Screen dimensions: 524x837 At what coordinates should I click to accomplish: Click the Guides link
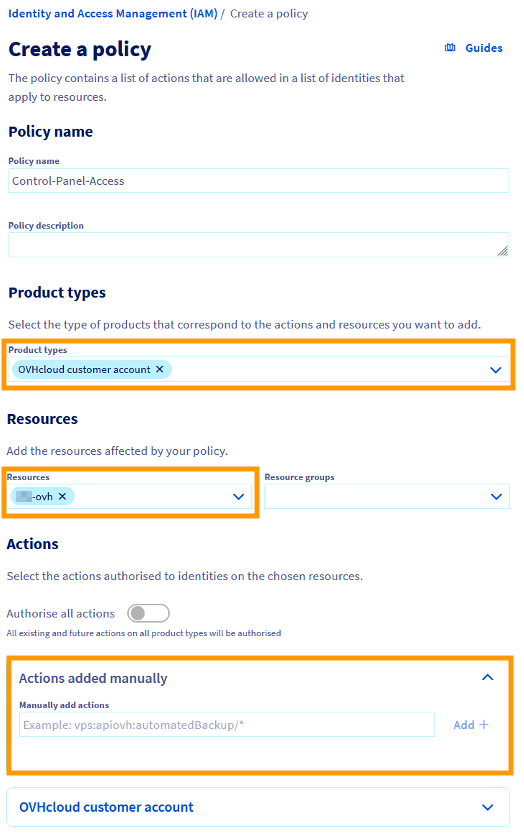484,48
